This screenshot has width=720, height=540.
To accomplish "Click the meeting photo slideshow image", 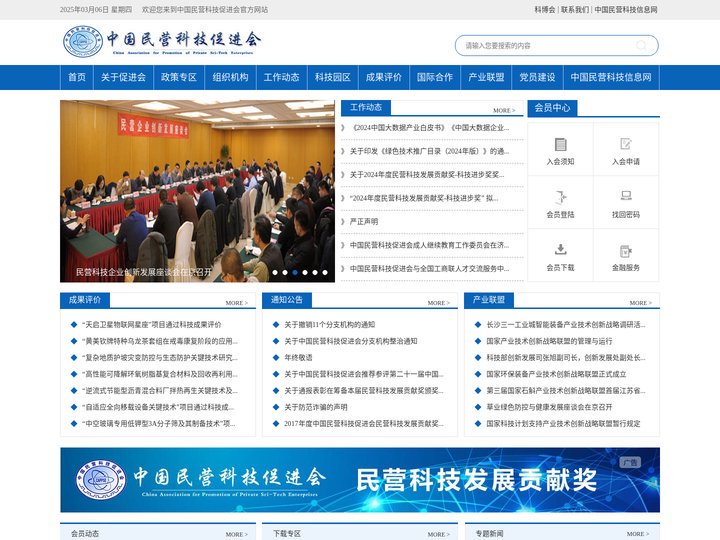I will 197,191.
